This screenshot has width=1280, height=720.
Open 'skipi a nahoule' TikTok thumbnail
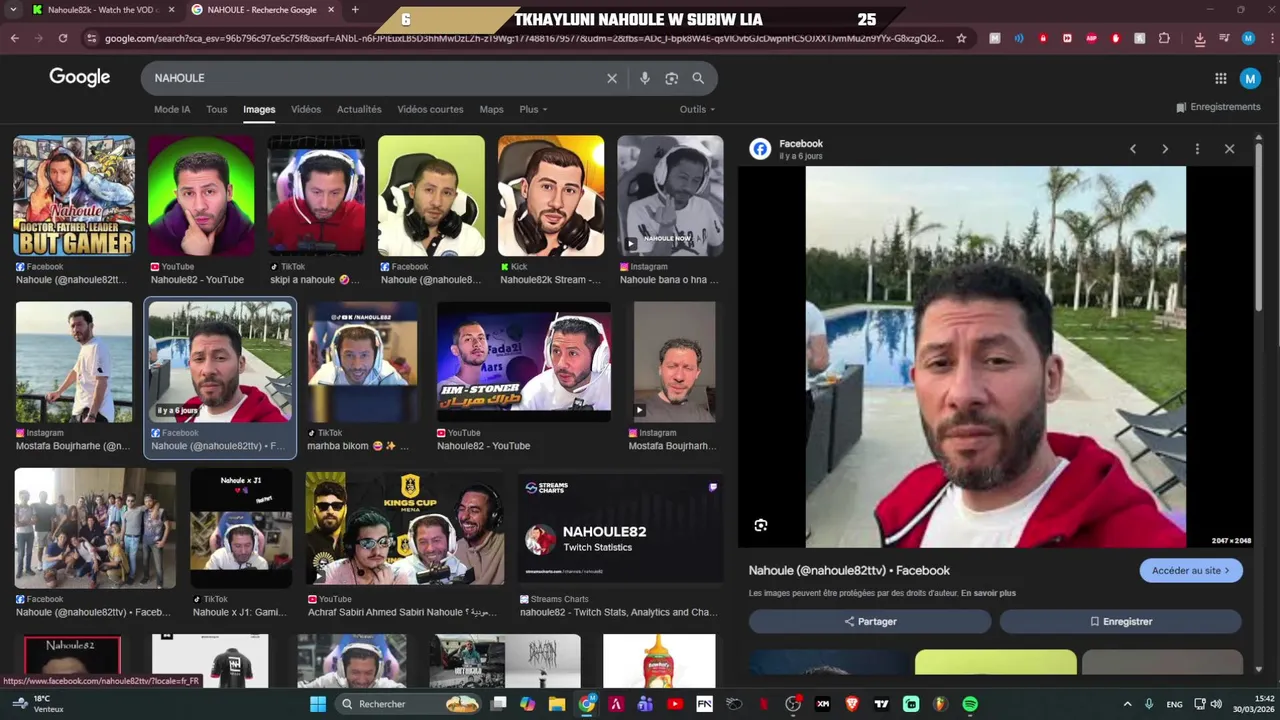[x=316, y=196]
